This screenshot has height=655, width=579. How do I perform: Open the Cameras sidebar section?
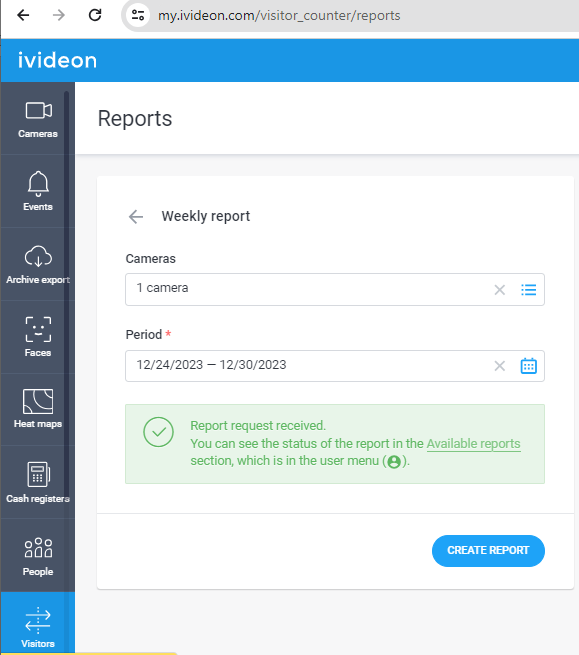pos(38,119)
